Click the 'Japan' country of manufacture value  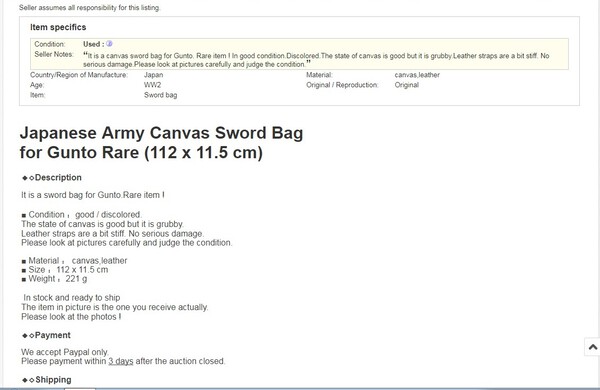(153, 75)
